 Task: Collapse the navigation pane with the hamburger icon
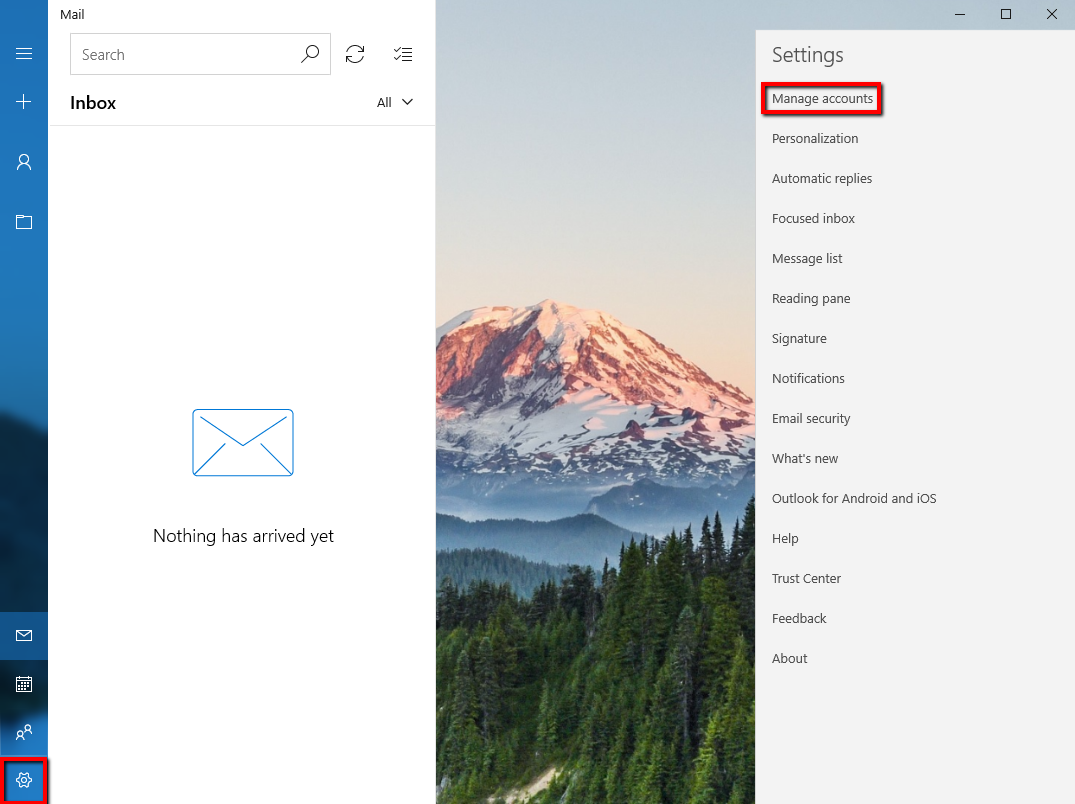23,54
